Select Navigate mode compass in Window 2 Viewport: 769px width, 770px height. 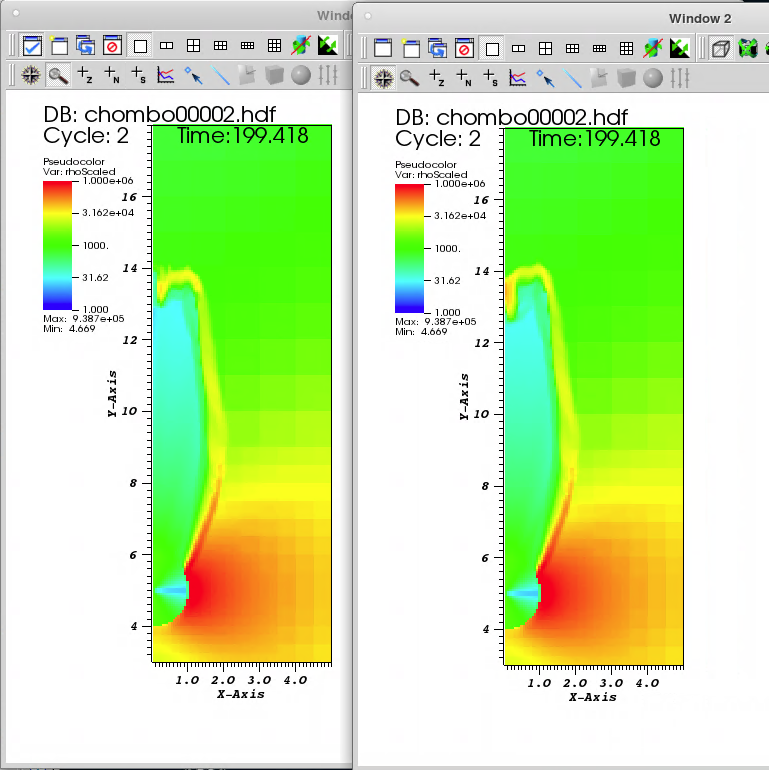coord(384,78)
